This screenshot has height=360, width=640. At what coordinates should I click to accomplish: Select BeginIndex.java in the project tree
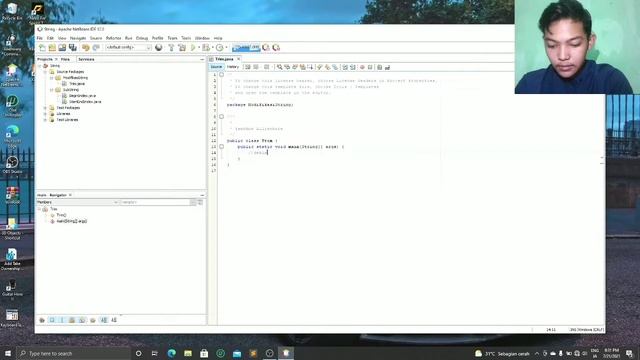[x=82, y=96]
